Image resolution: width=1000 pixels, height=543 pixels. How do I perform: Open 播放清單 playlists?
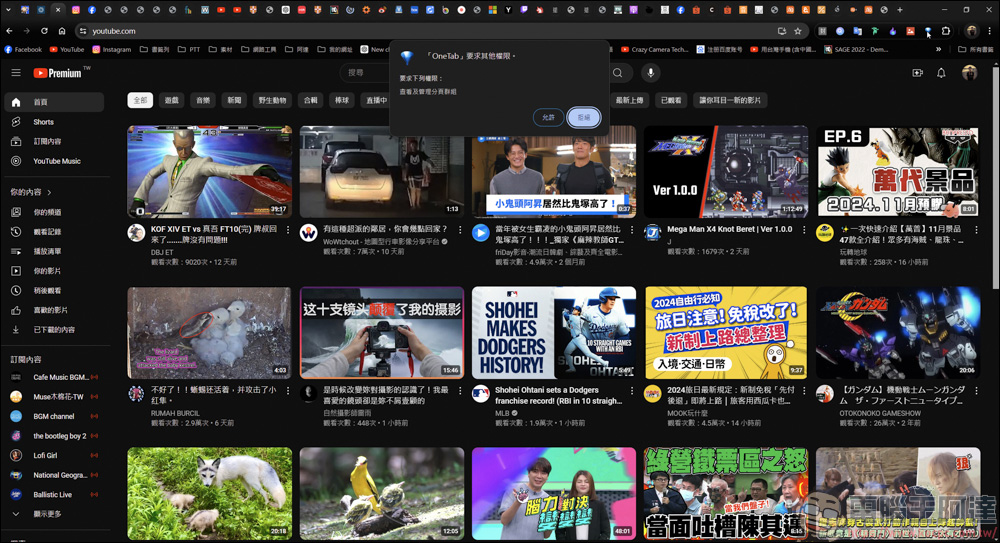54,251
